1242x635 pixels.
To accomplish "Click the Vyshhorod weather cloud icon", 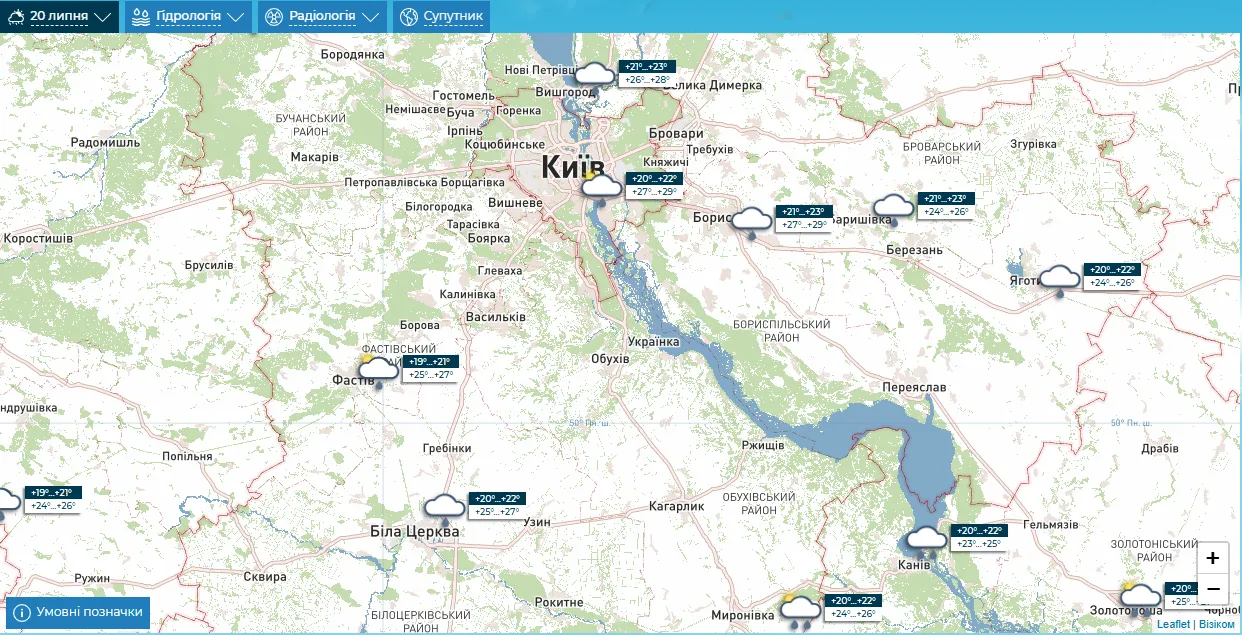I will 595,74.
